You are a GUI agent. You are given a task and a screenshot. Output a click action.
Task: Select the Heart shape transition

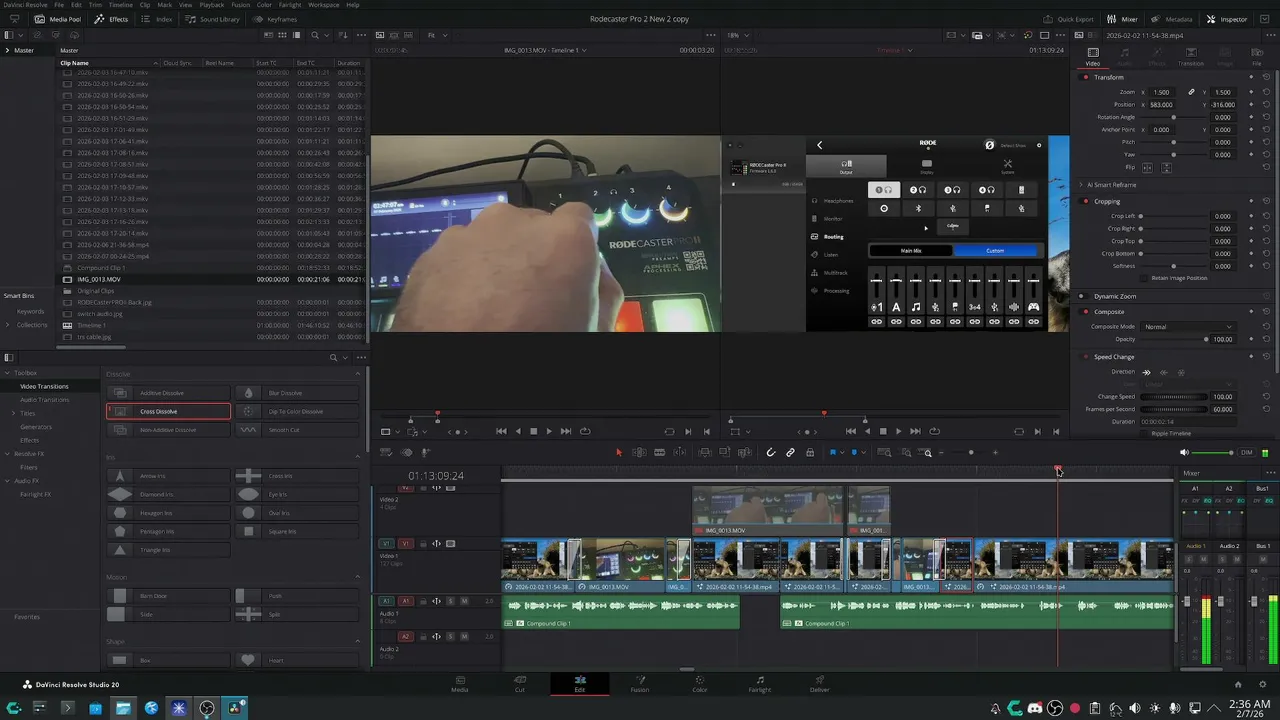pyautogui.click(x=297, y=660)
